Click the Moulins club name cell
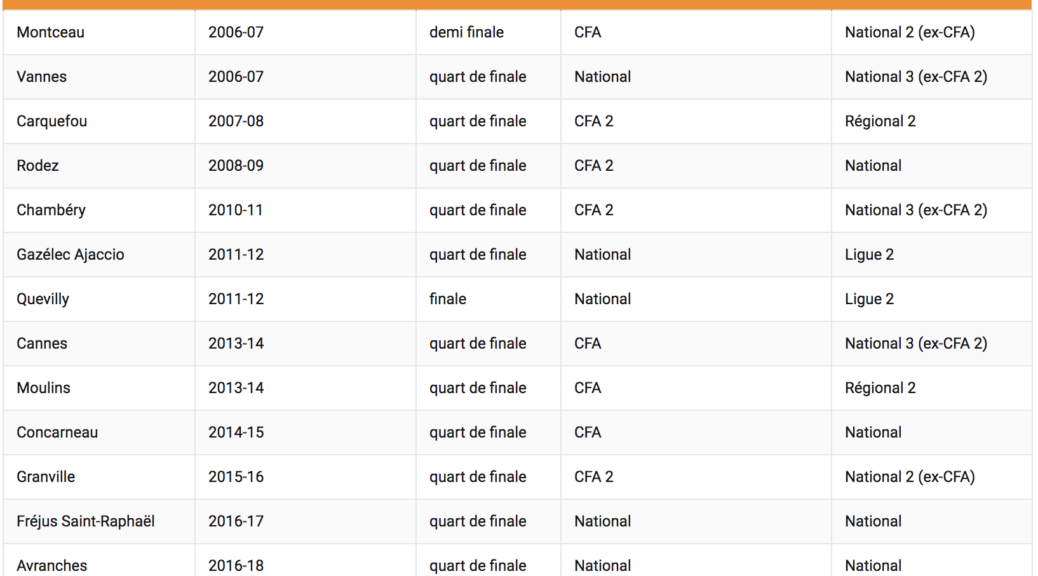The height and width of the screenshot is (576, 1038). click(x=44, y=388)
